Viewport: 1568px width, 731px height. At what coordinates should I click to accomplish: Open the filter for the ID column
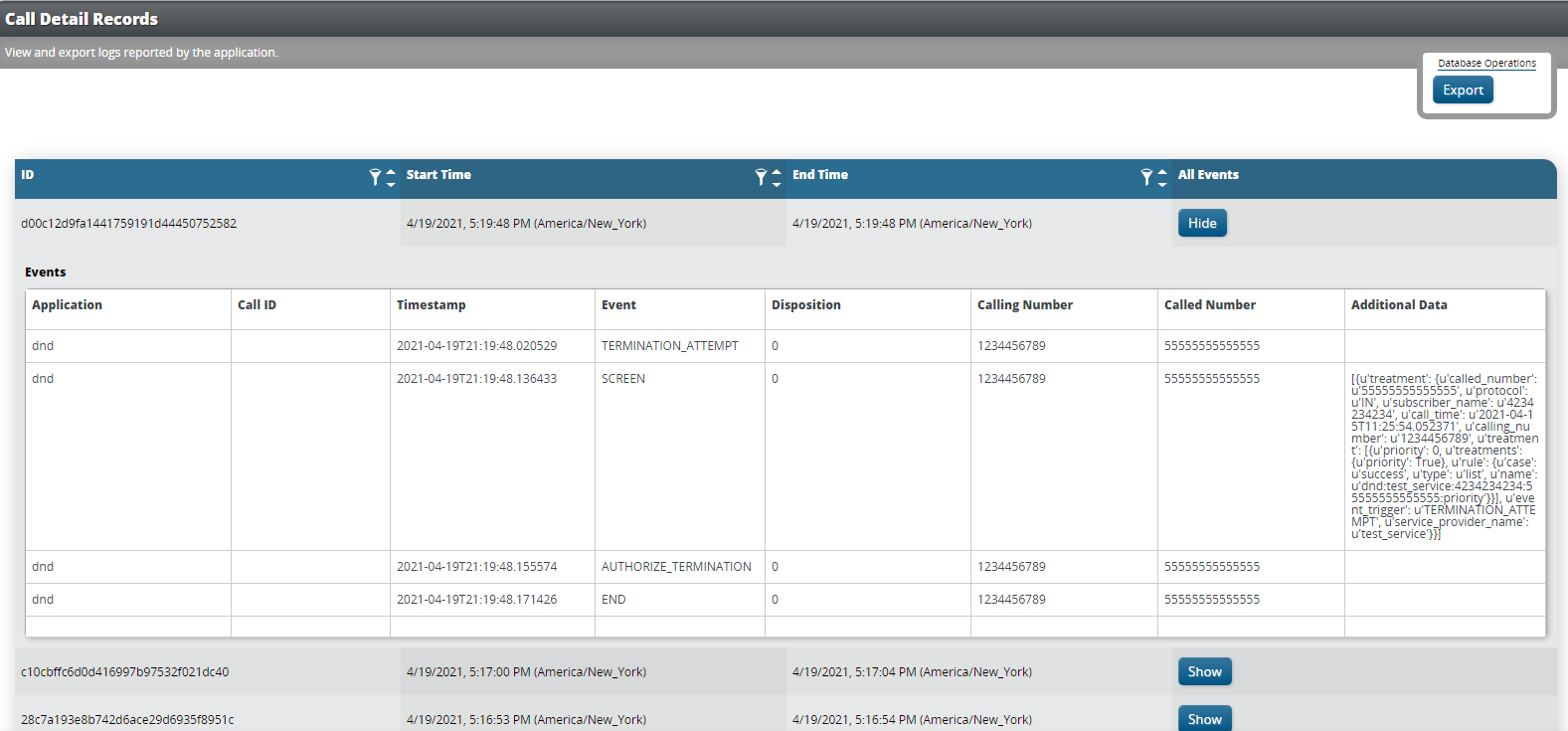pos(375,177)
